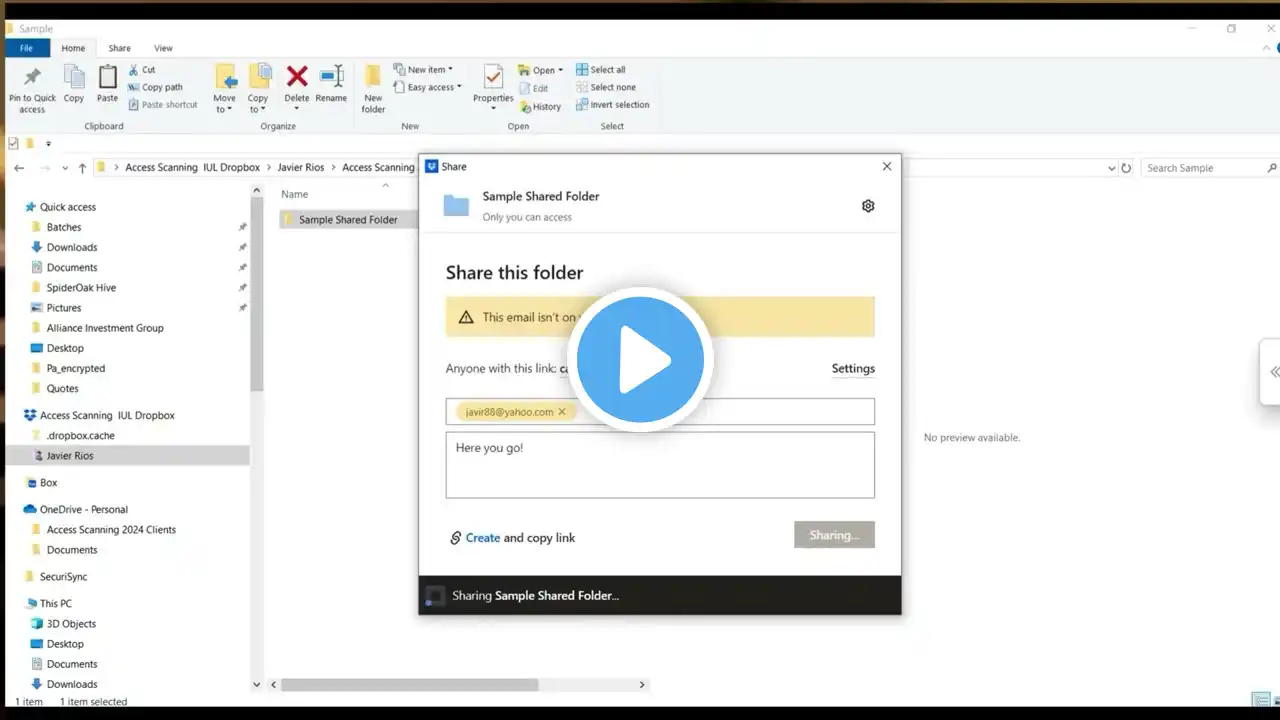Cut the selected item with the scissors

click(142, 70)
